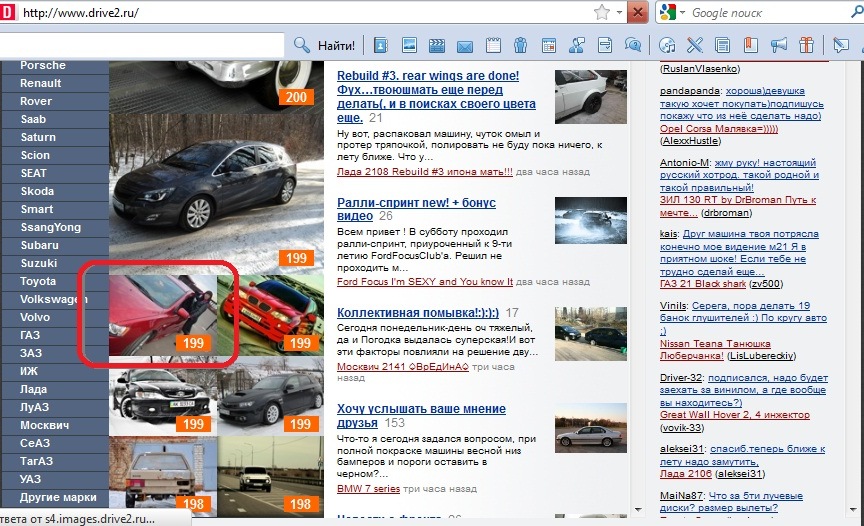The width and height of the screenshot is (864, 526).
Task: Open the calendar icon in toolbar
Action: click(x=549, y=45)
